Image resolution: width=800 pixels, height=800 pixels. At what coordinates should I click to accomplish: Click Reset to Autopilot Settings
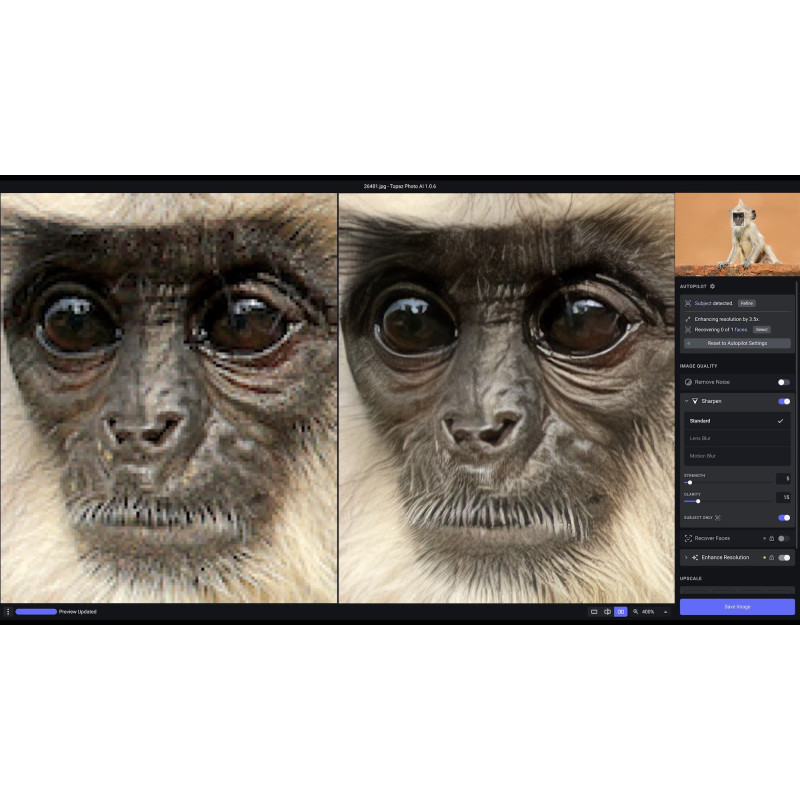point(737,343)
